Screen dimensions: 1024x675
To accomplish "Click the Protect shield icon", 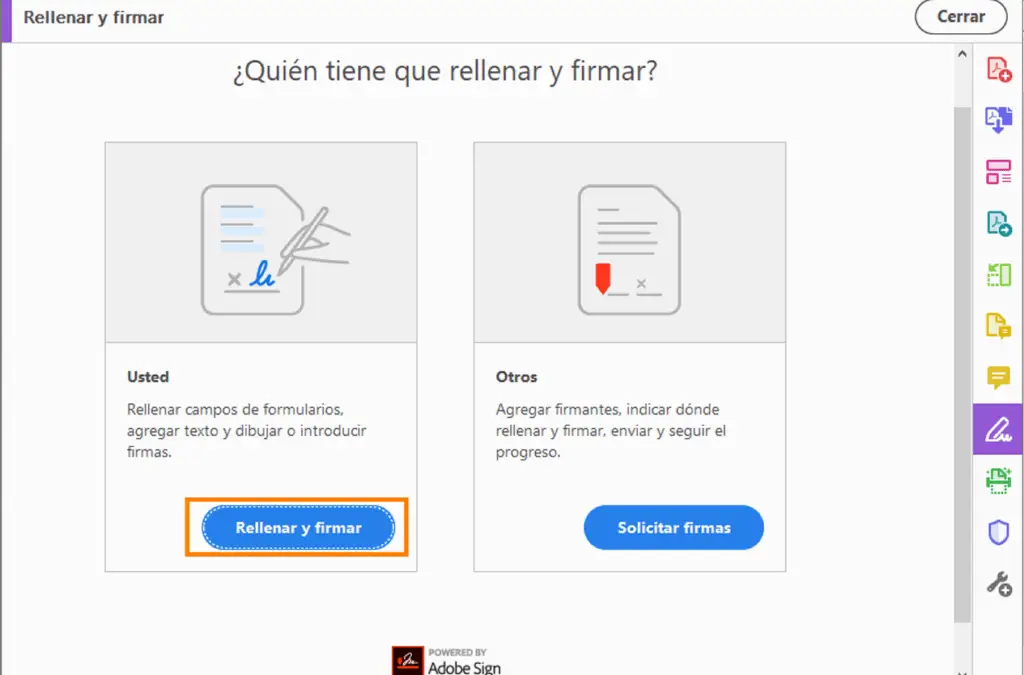I will click(999, 532).
